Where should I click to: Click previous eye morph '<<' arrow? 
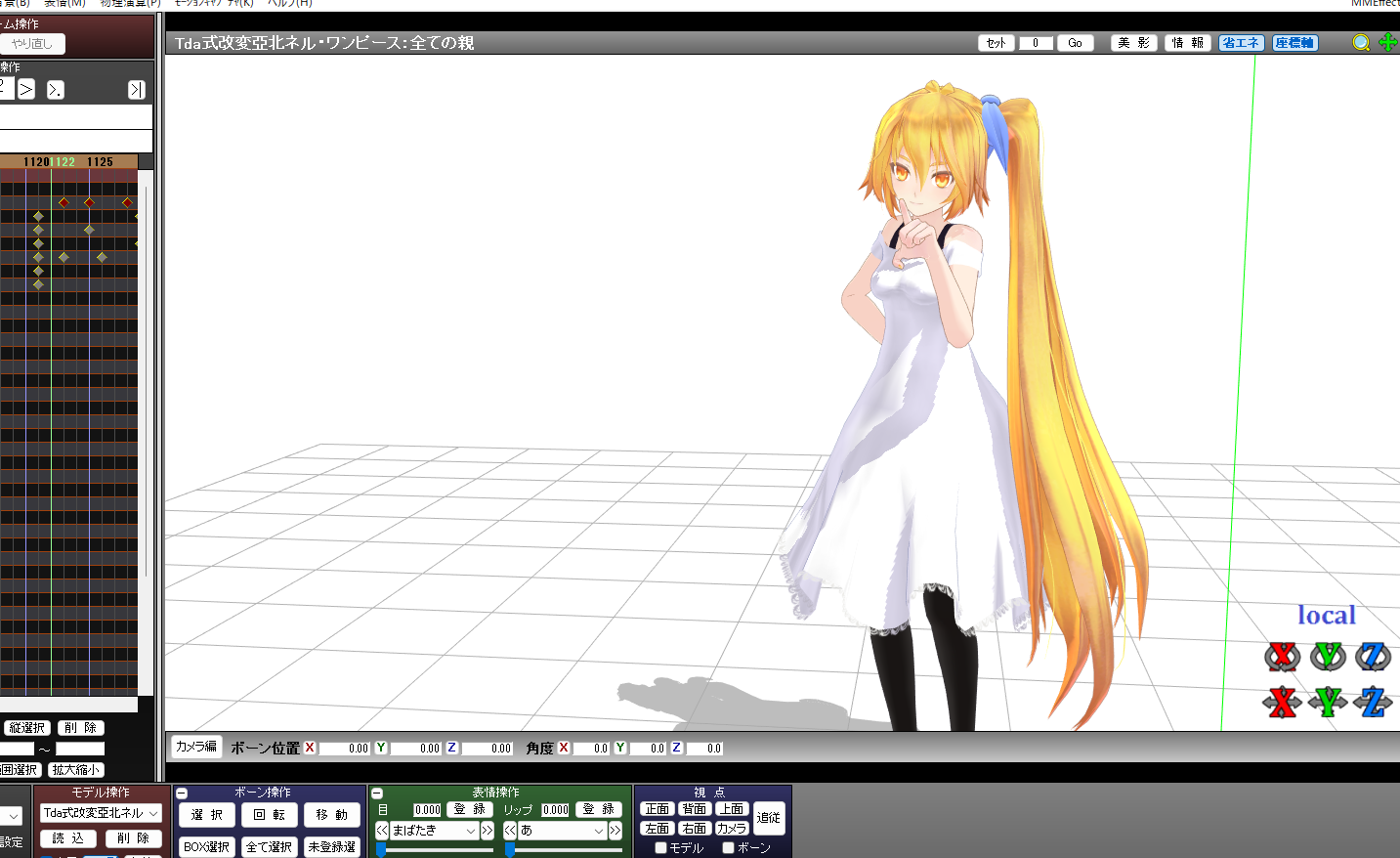[x=382, y=830]
